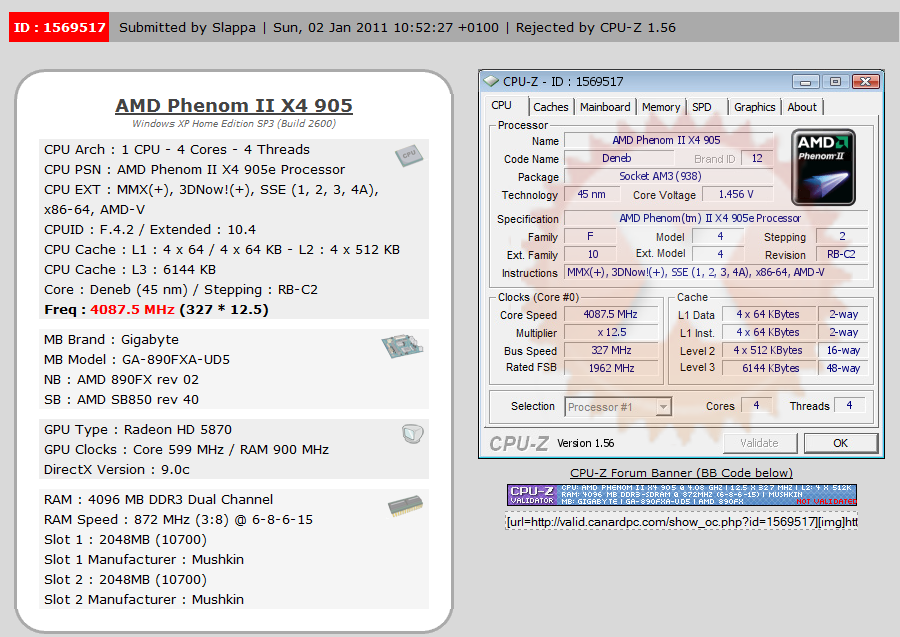Click the CPU-Z title bar app icon
Screen dimensions: 900x637
pos(491,81)
